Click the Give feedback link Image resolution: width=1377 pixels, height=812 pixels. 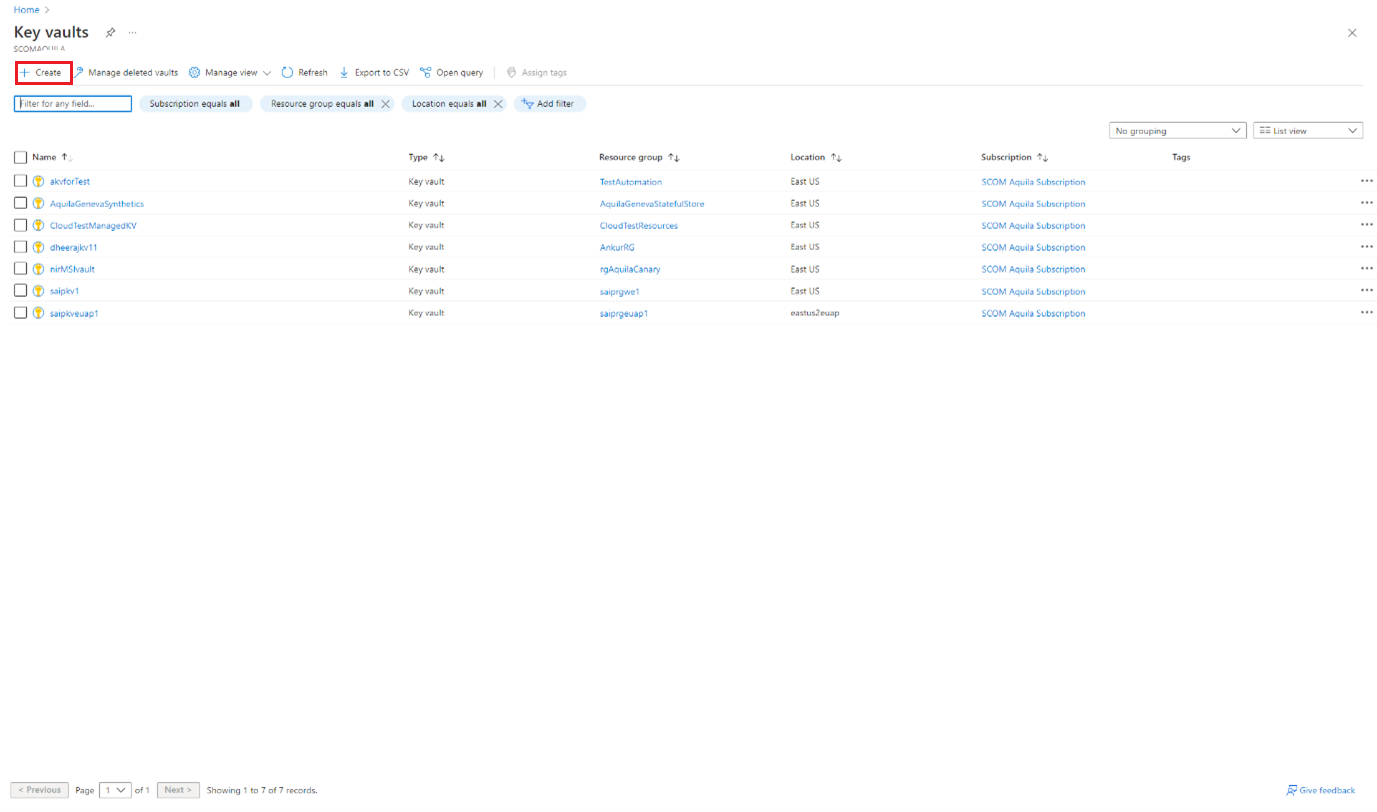(x=1321, y=790)
